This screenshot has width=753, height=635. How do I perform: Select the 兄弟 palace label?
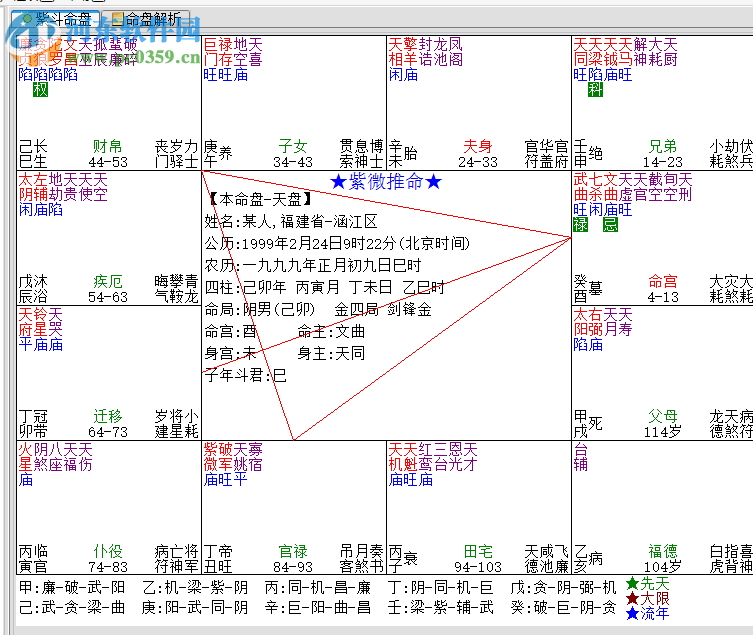pyautogui.click(x=662, y=146)
